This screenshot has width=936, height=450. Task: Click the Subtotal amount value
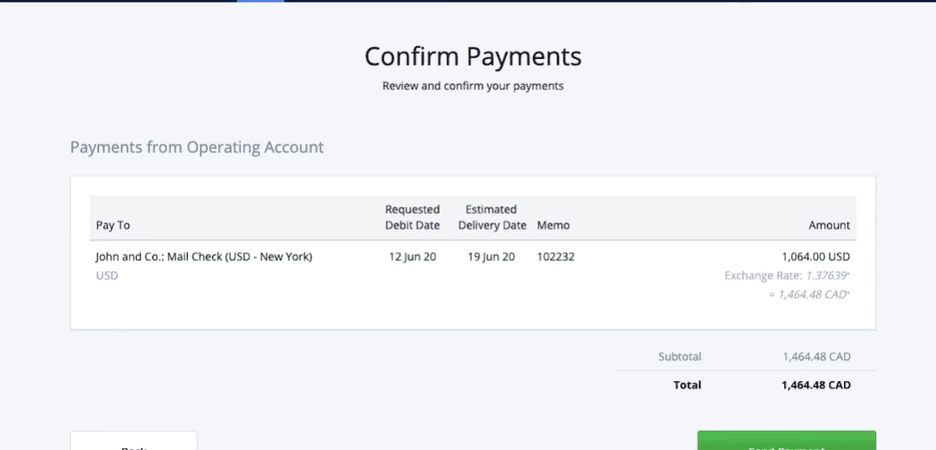pyautogui.click(x=816, y=356)
